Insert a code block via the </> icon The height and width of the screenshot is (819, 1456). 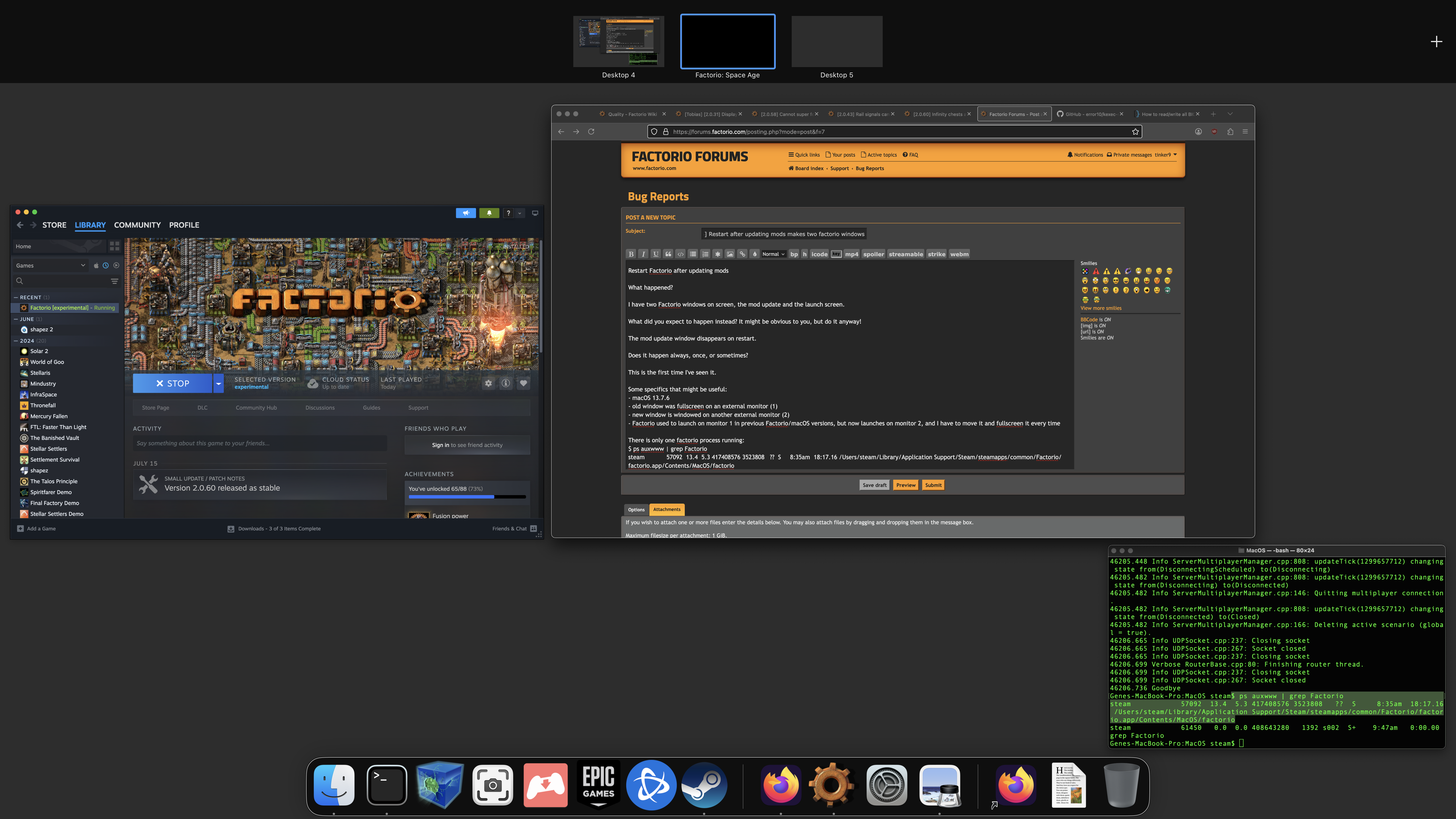681,254
